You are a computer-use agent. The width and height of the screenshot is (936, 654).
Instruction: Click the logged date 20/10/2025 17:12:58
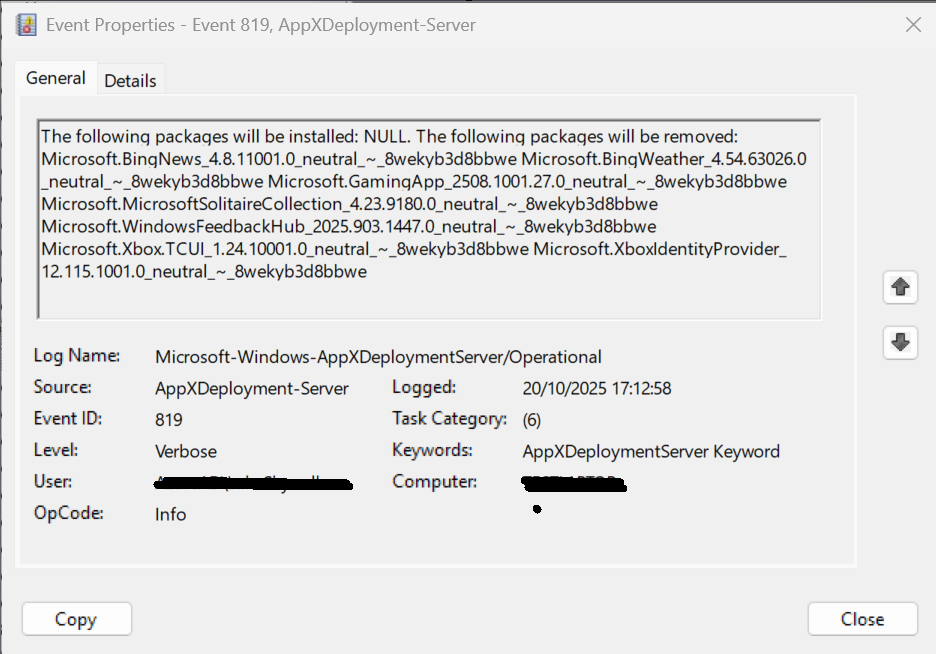click(596, 388)
